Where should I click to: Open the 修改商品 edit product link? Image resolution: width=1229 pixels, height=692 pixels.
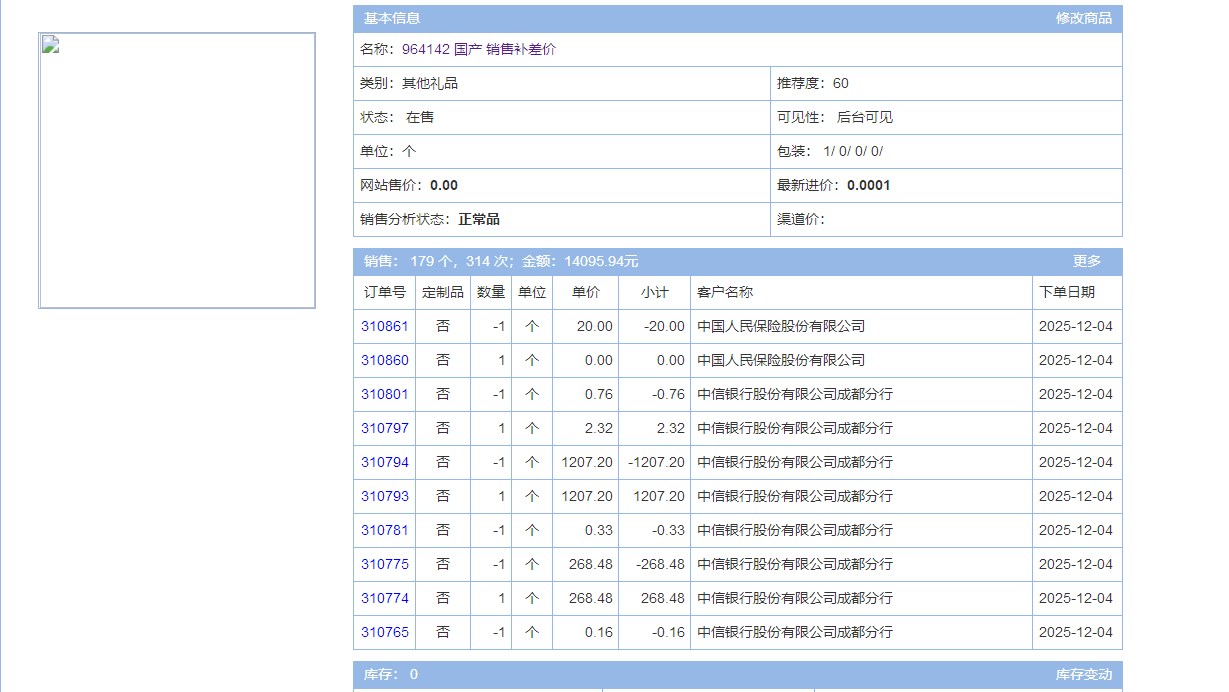(1083, 18)
